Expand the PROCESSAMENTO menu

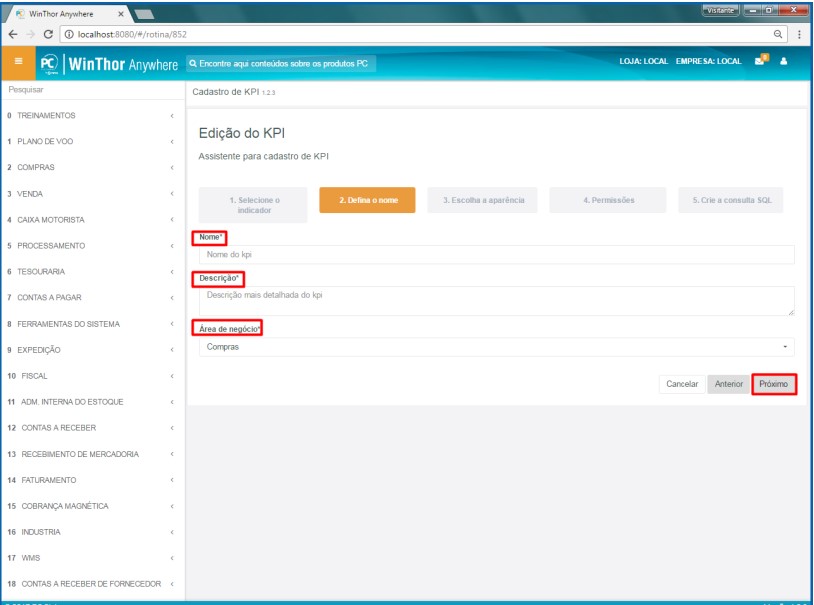91,246
